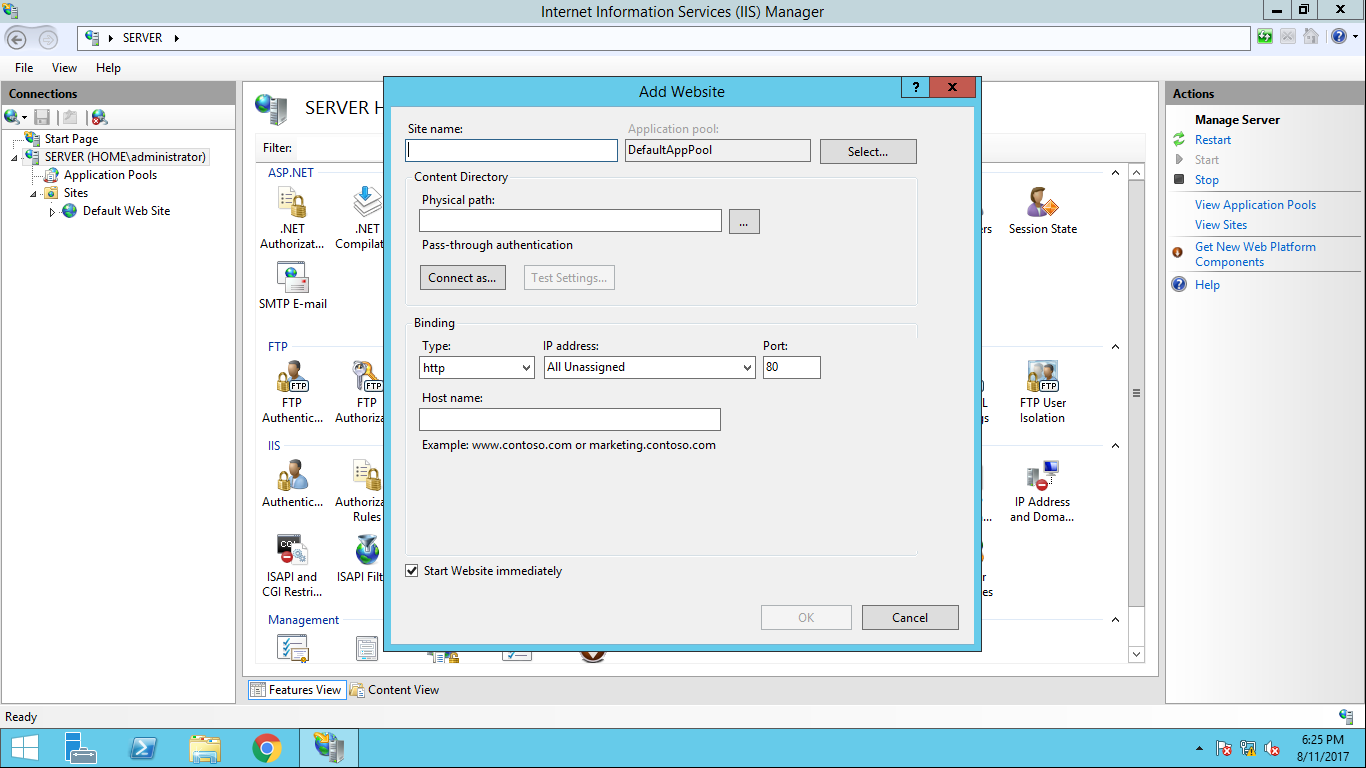Launch PowerShell from the taskbar
This screenshot has width=1366, height=768.
click(143, 748)
